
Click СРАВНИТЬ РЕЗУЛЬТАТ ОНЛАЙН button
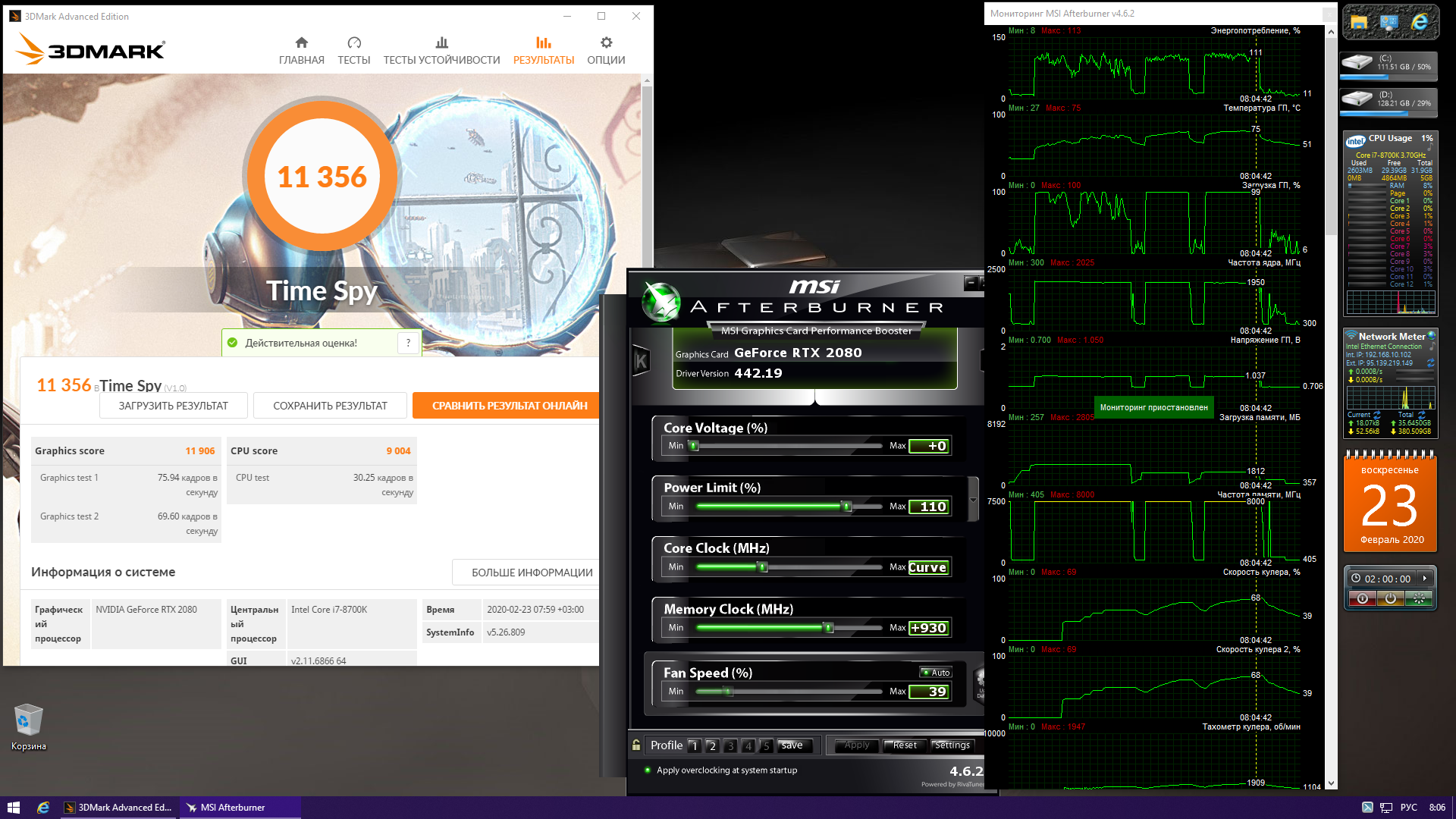pyautogui.click(x=509, y=406)
